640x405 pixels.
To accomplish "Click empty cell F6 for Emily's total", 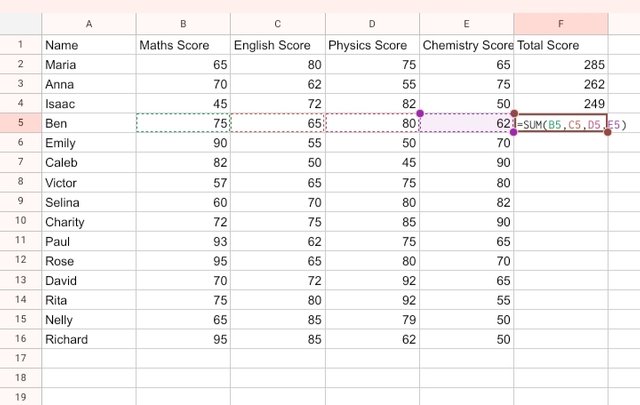I will pyautogui.click(x=560, y=143).
